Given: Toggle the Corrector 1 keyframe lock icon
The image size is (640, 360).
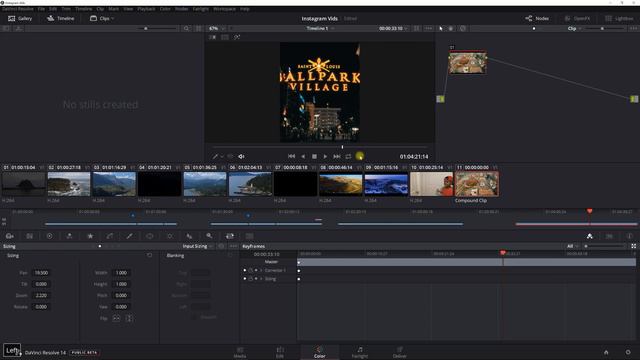Looking at the screenshot, I should pyautogui.click(x=251, y=270).
